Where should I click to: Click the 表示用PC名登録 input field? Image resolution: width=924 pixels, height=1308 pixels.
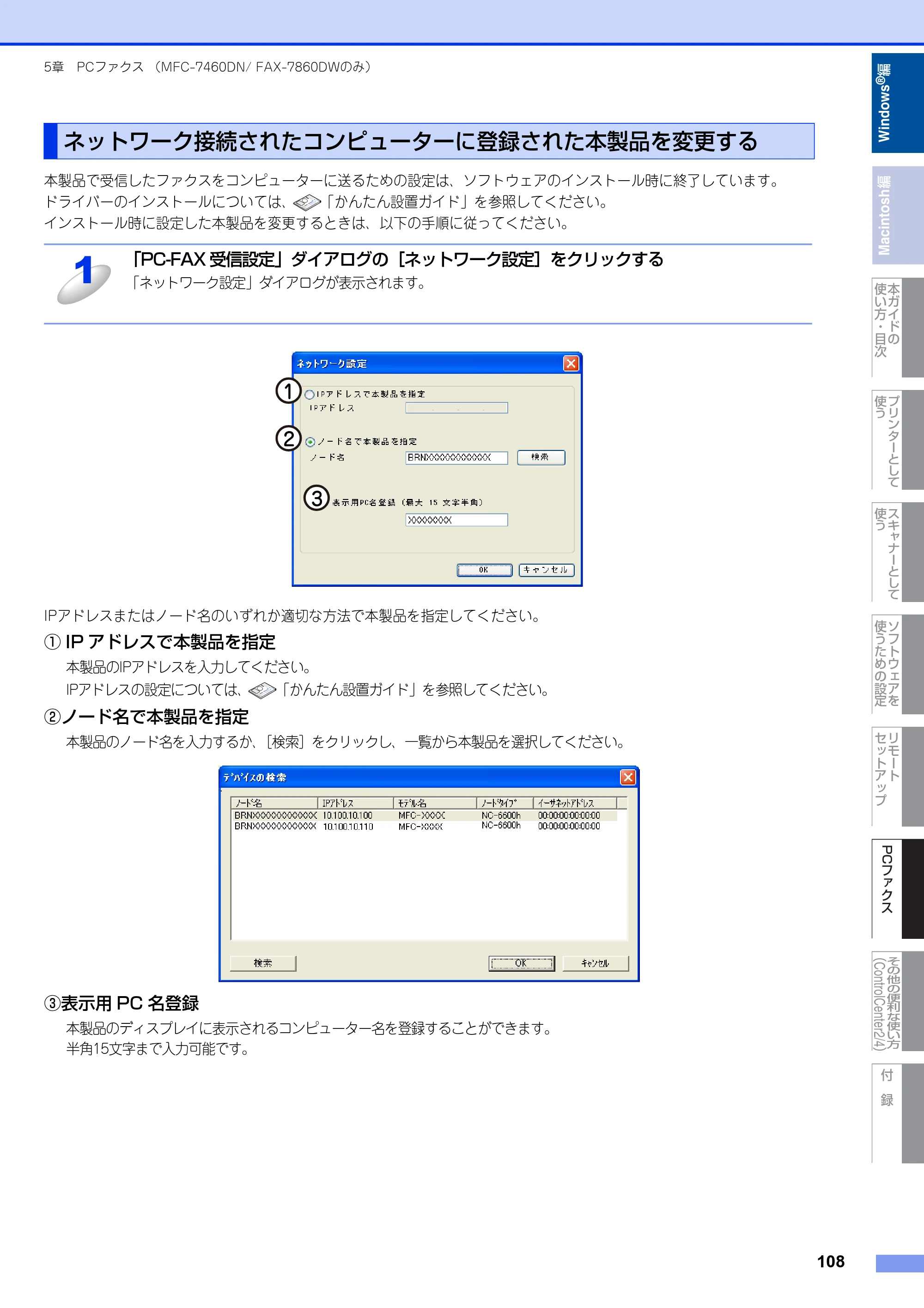click(x=456, y=520)
